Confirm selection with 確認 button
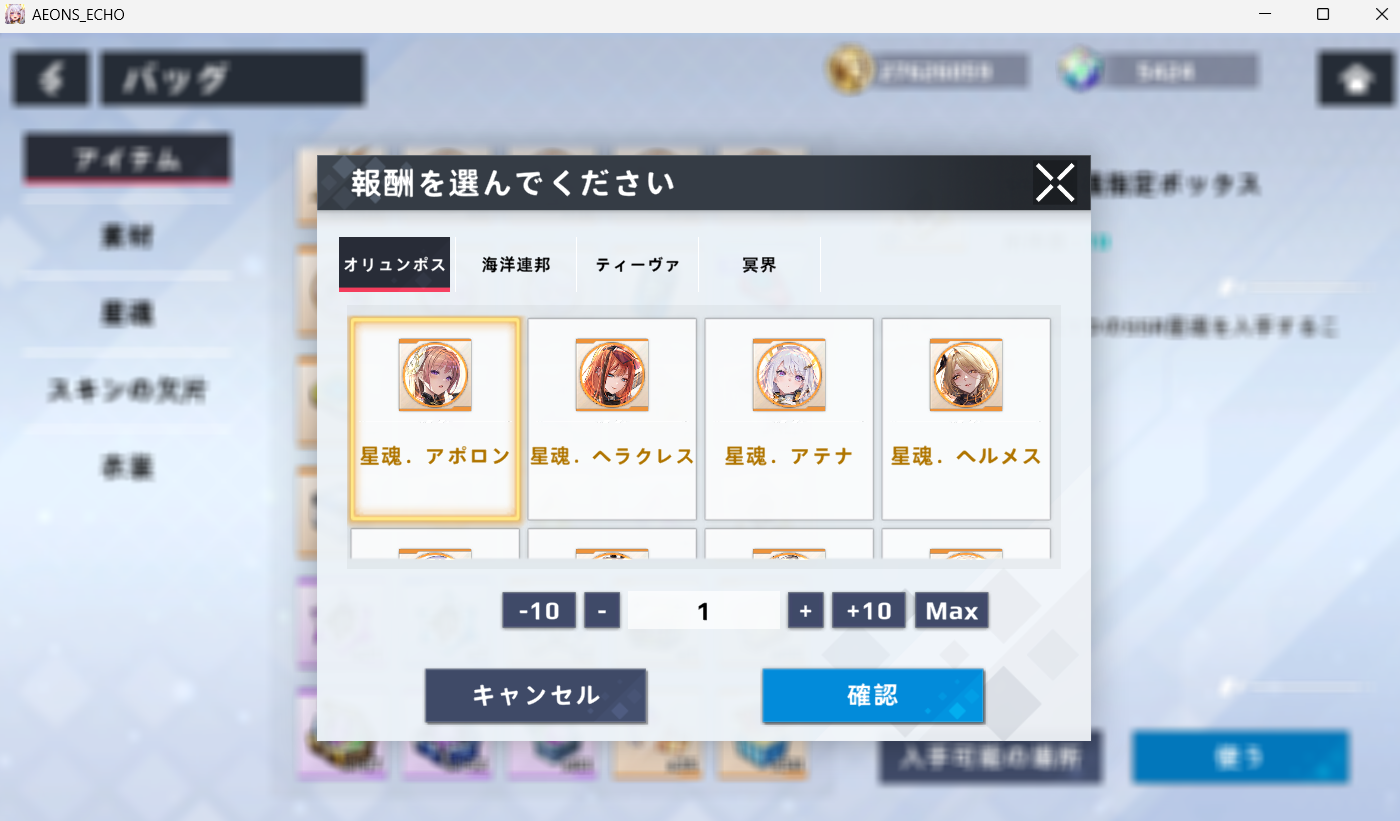1400x821 pixels. pyautogui.click(x=873, y=696)
